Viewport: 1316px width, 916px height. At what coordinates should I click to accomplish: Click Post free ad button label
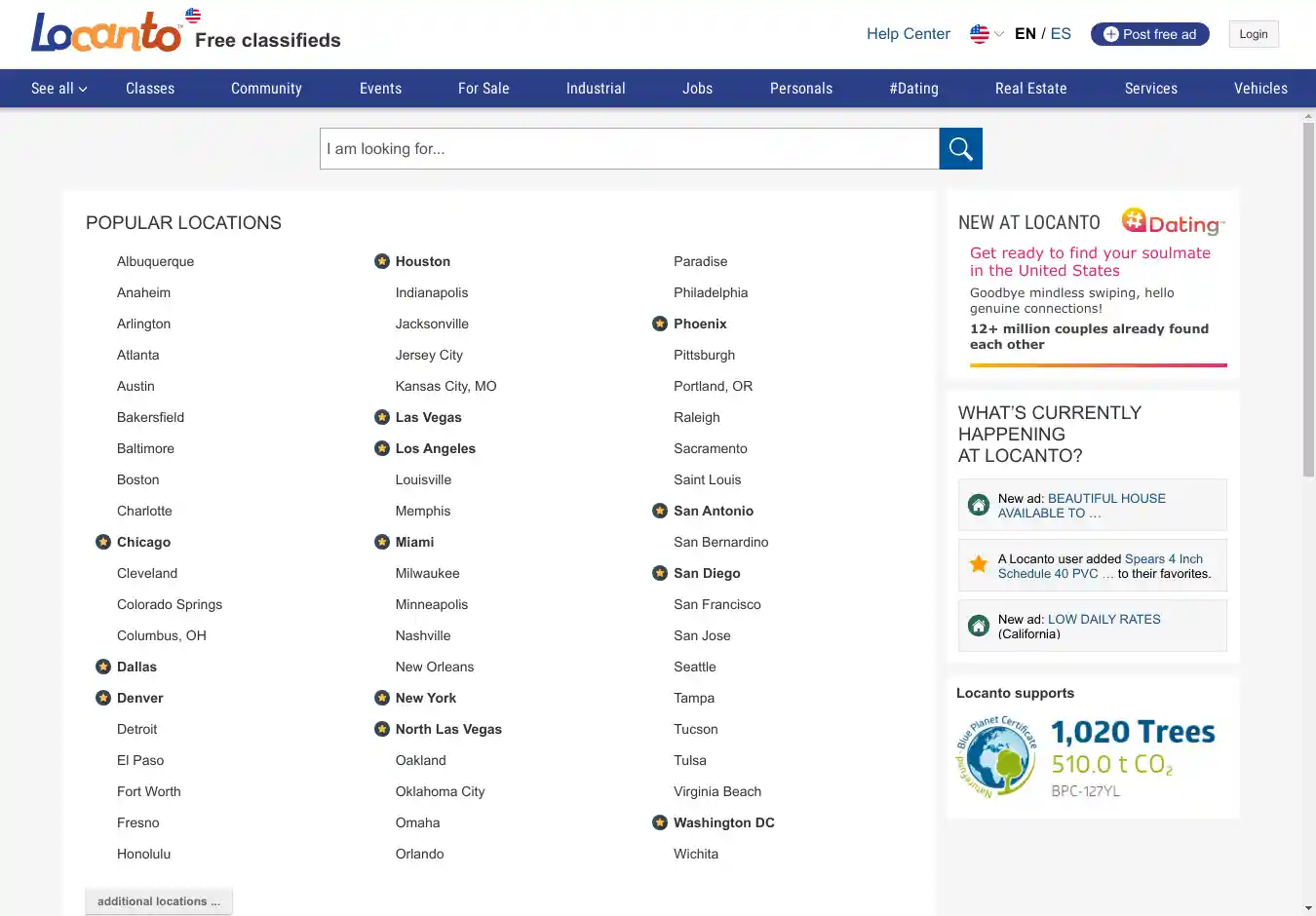pos(1159,34)
